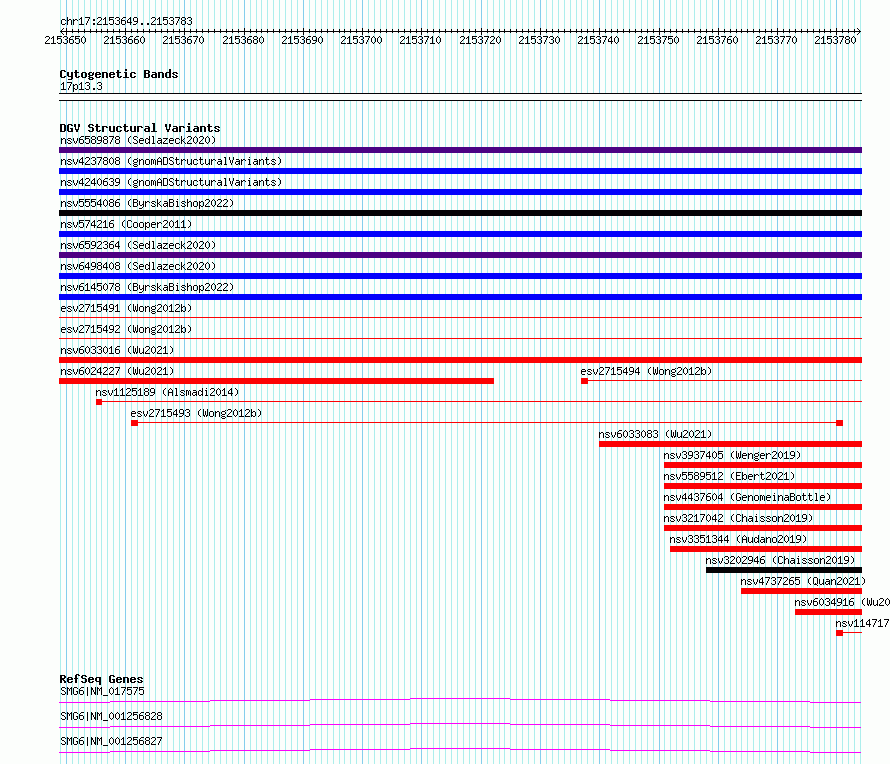The width and height of the screenshot is (890, 764).
Task: Open variant nsv6145078 (ByrskaBishop2022) label
Action: (x=146, y=287)
